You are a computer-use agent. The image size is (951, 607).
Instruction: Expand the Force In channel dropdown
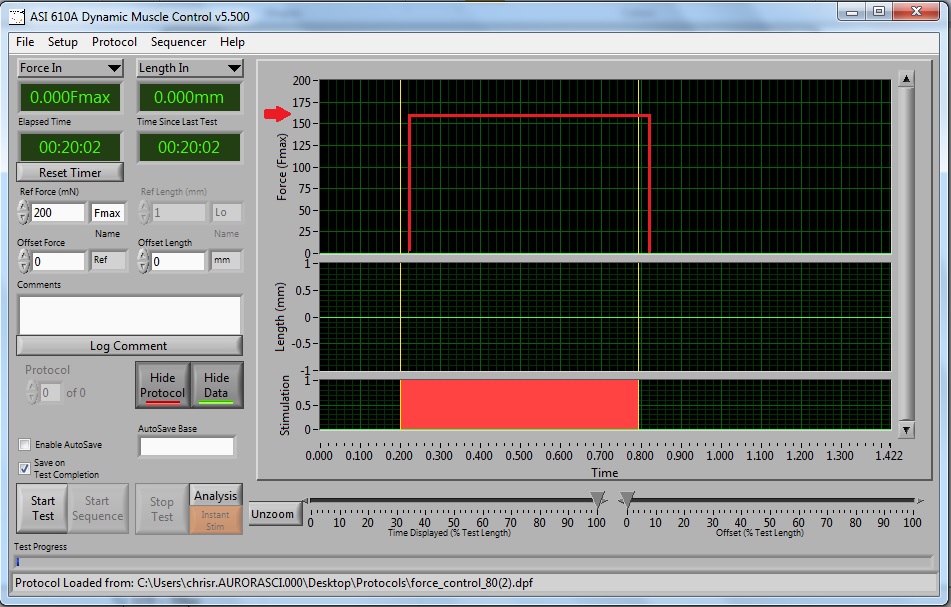[70, 68]
